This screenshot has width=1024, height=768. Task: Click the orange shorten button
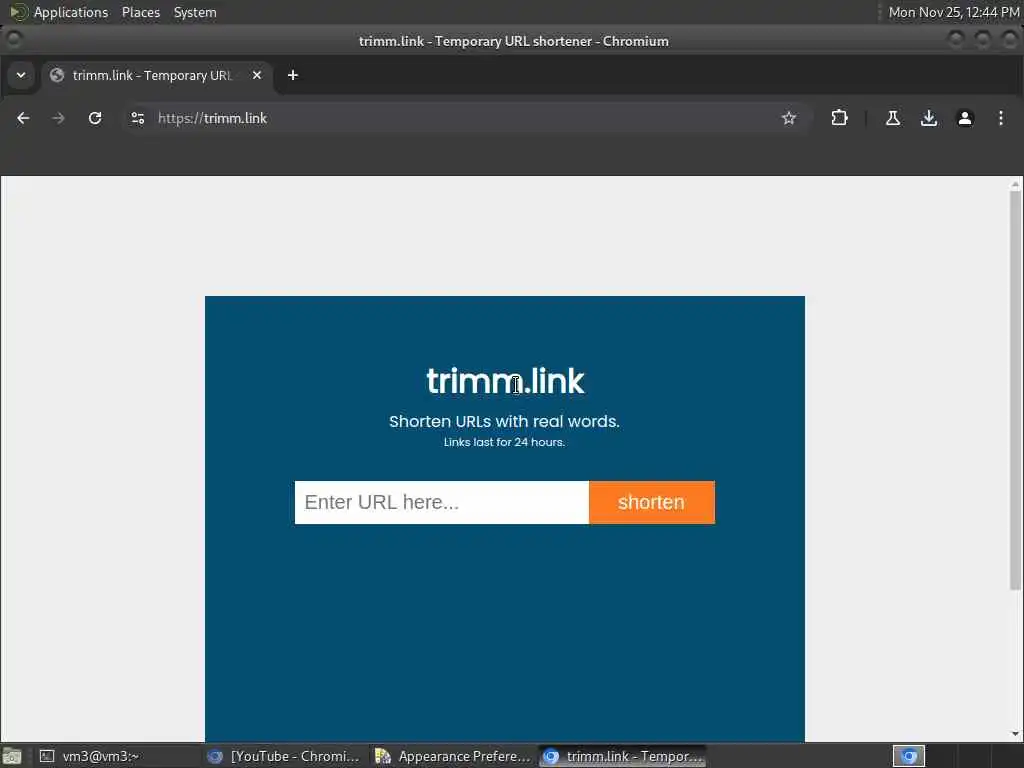pos(652,502)
